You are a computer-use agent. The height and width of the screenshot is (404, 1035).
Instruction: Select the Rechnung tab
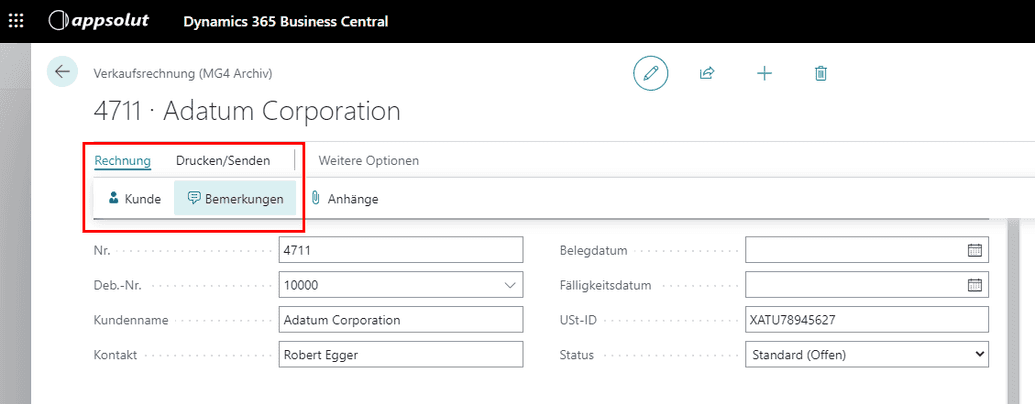click(122, 160)
